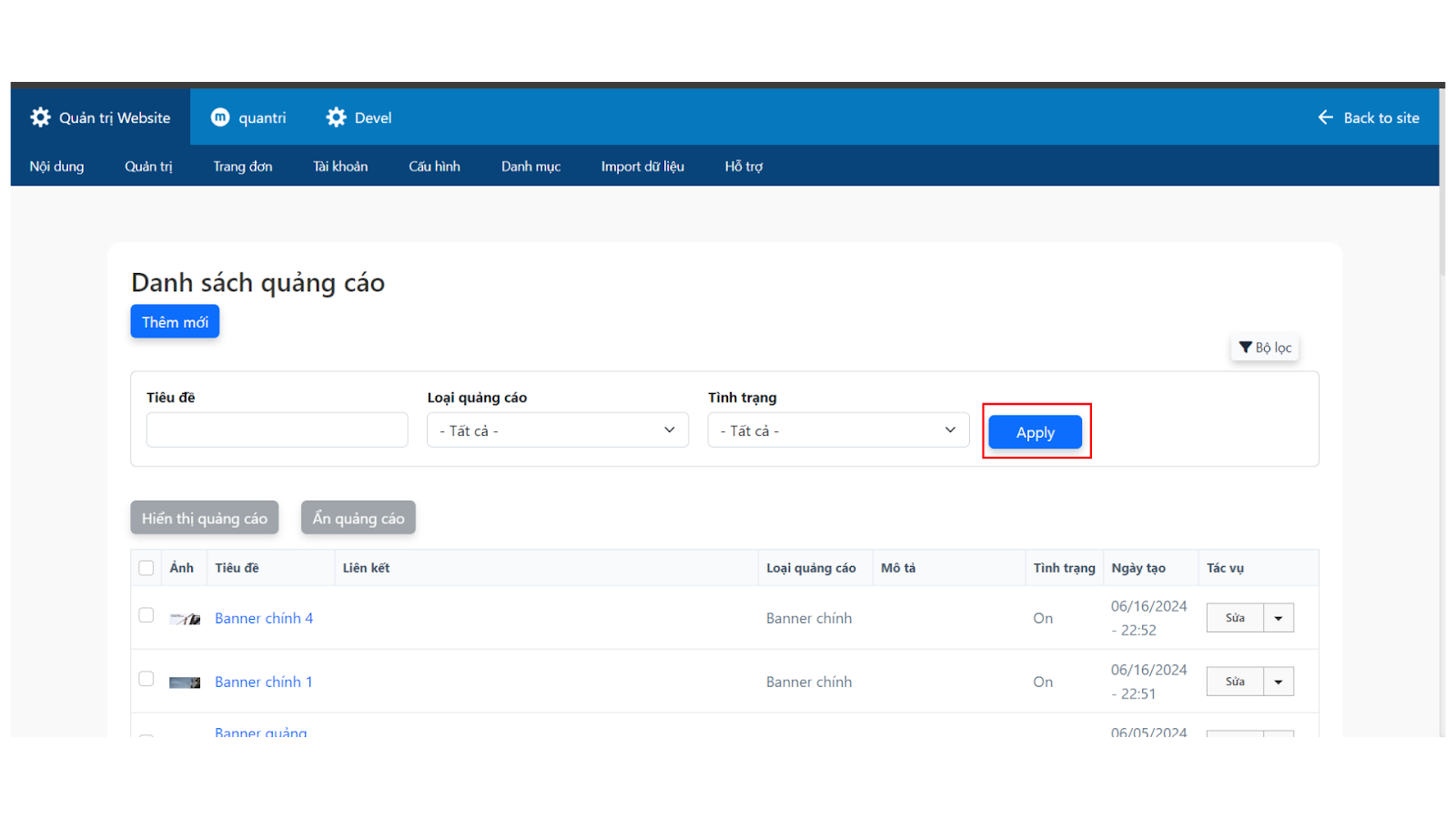The width and height of the screenshot is (1456, 819).
Task: Check the Banner chính 4 row checkbox
Action: 147,615
